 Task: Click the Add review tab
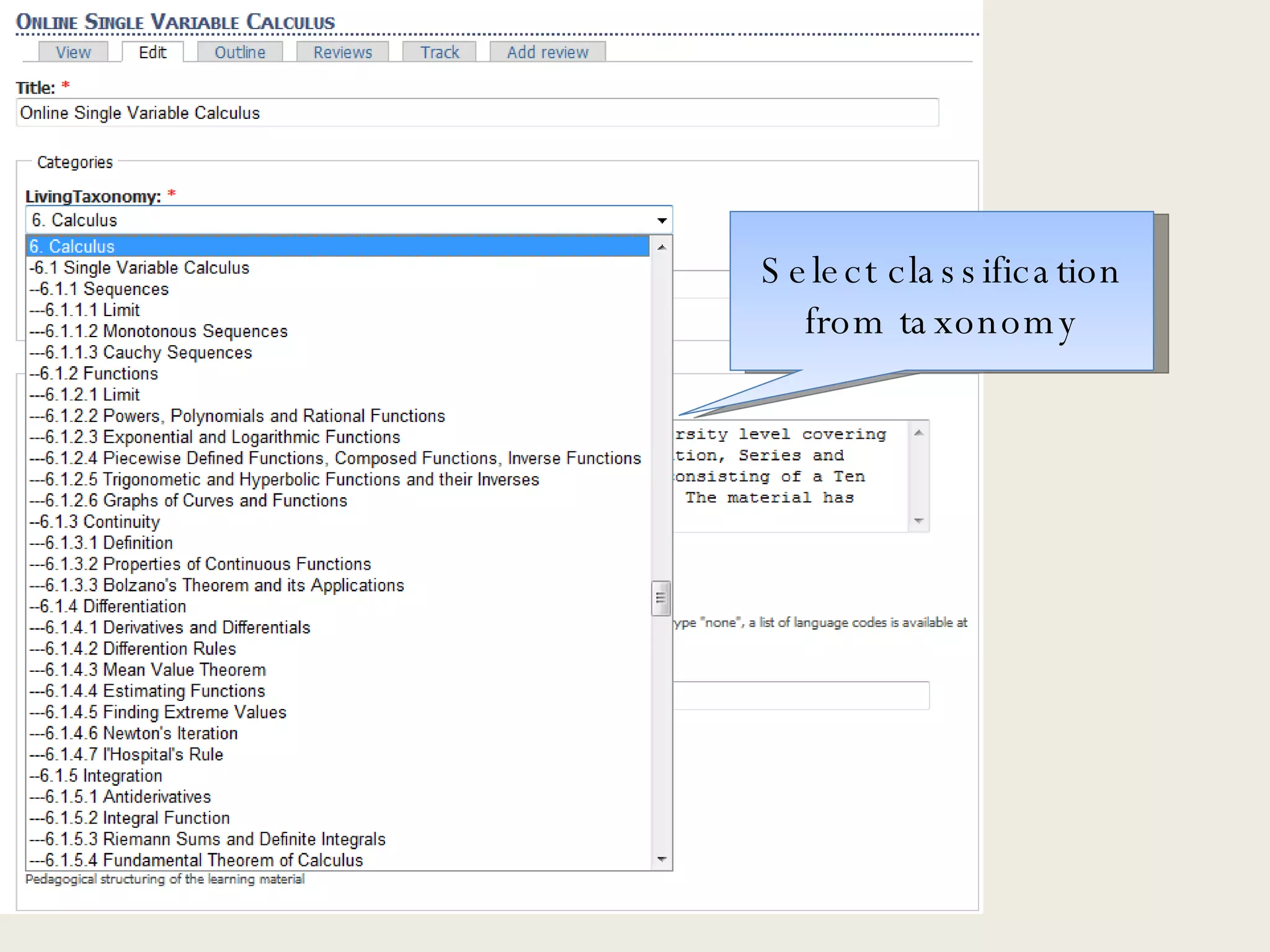click(548, 52)
